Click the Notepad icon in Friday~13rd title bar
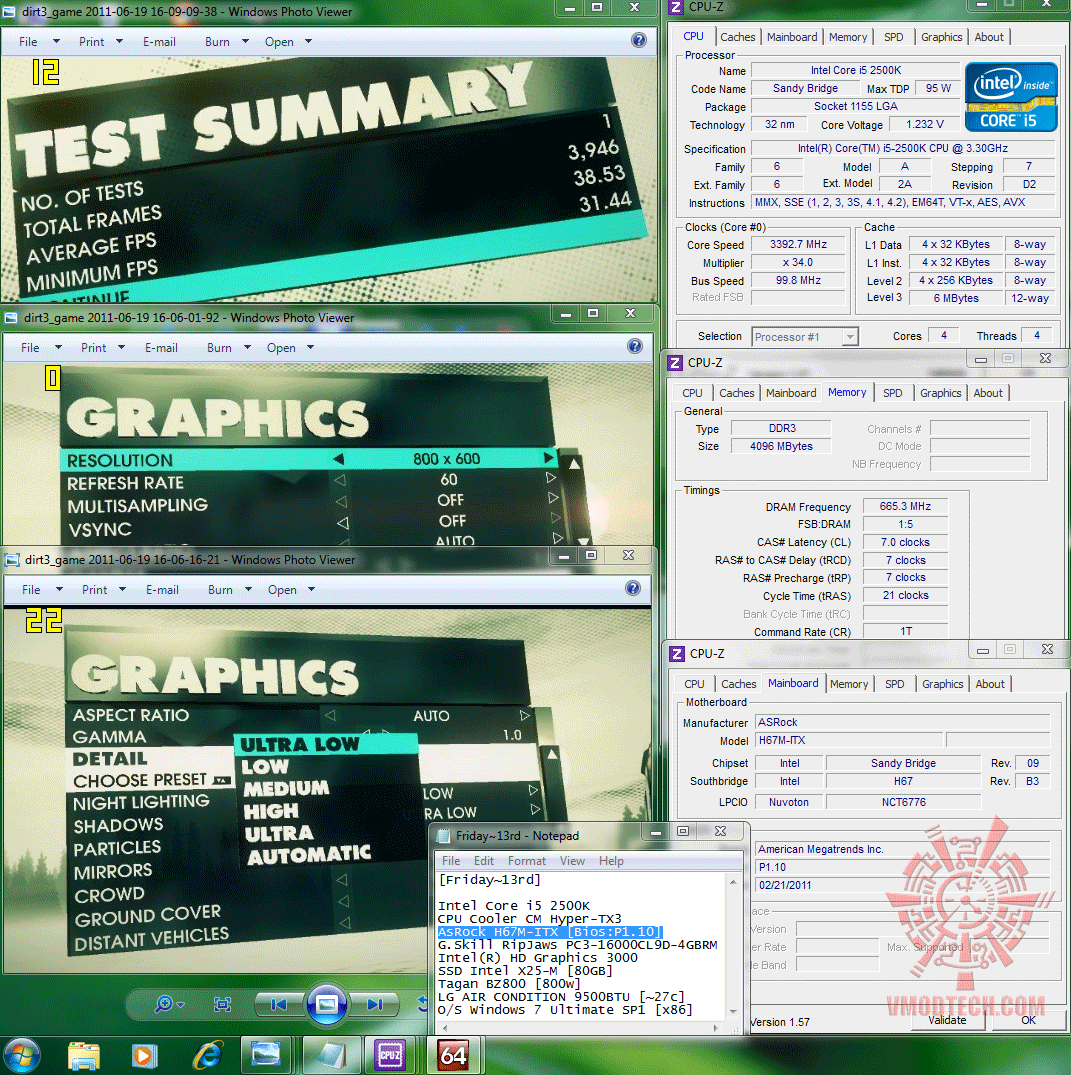1071x1075 pixels. pyautogui.click(x=444, y=836)
